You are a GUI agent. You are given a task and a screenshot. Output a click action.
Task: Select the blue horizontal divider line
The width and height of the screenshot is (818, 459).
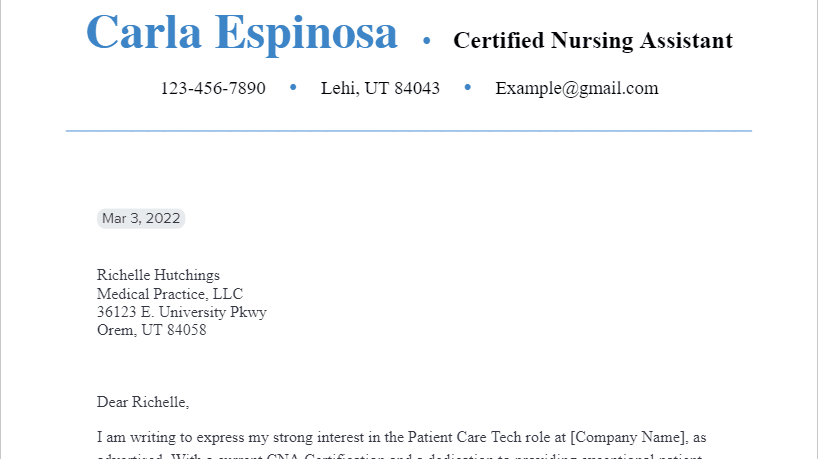pyautogui.click(x=409, y=131)
